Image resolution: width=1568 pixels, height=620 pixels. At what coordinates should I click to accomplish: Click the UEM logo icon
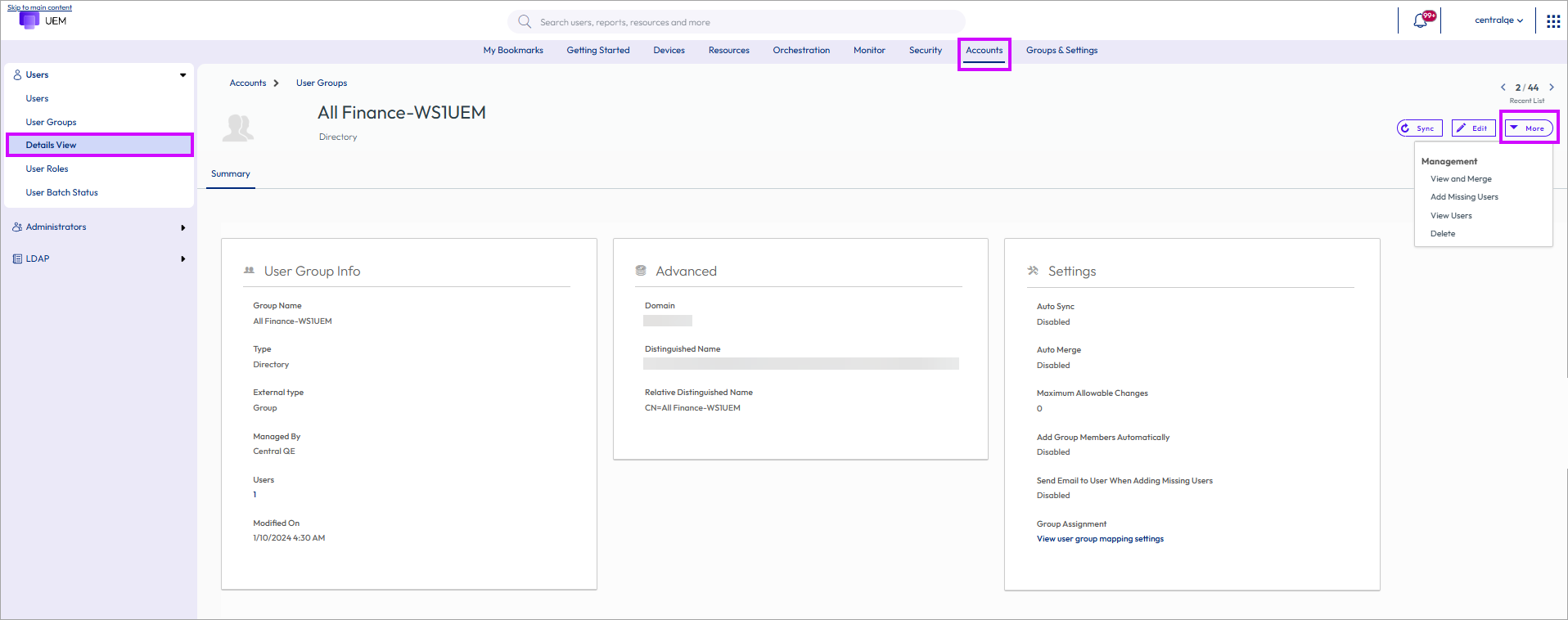tap(29, 20)
